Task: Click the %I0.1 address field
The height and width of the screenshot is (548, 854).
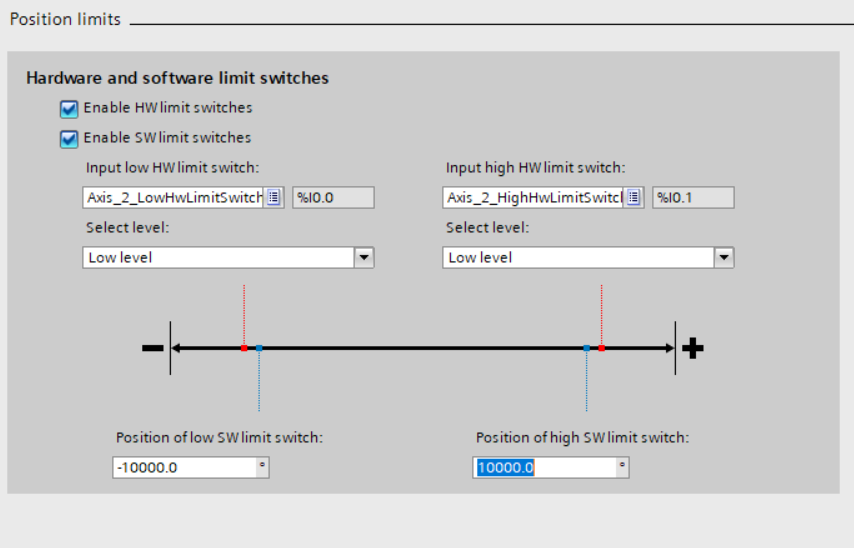Action: (693, 197)
